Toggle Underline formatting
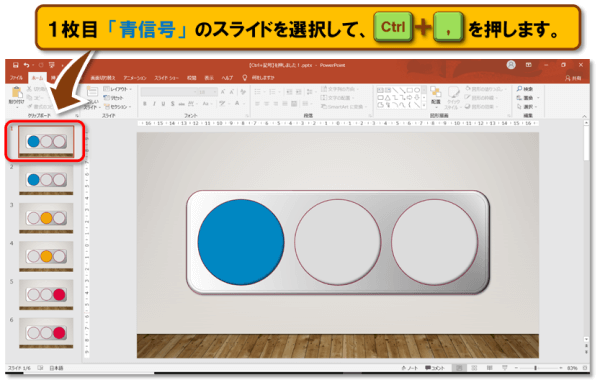 163,104
